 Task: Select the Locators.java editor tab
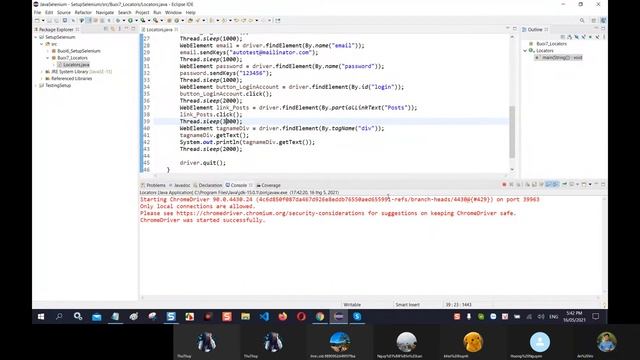click(159, 30)
